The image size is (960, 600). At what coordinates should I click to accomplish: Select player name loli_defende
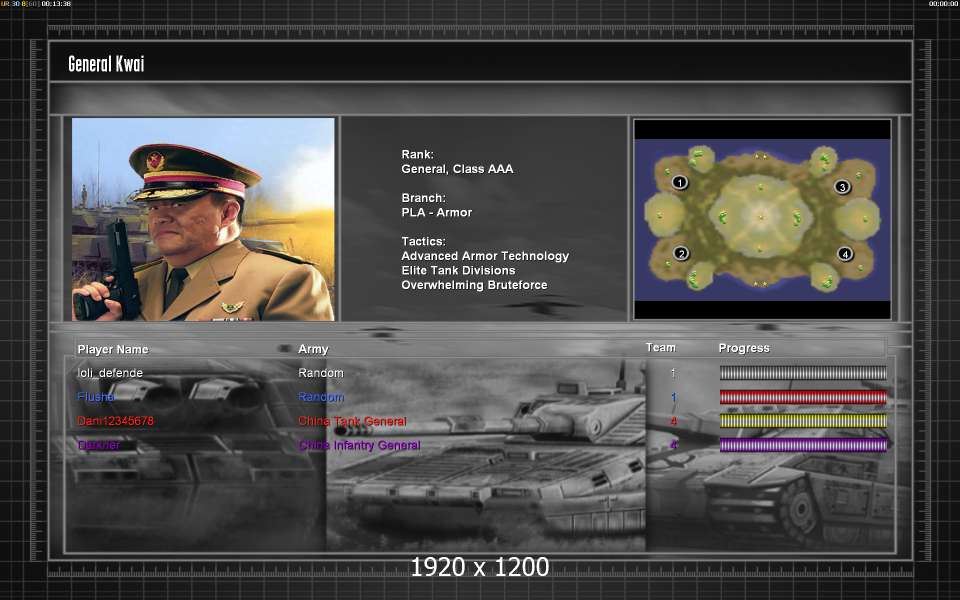(x=110, y=373)
